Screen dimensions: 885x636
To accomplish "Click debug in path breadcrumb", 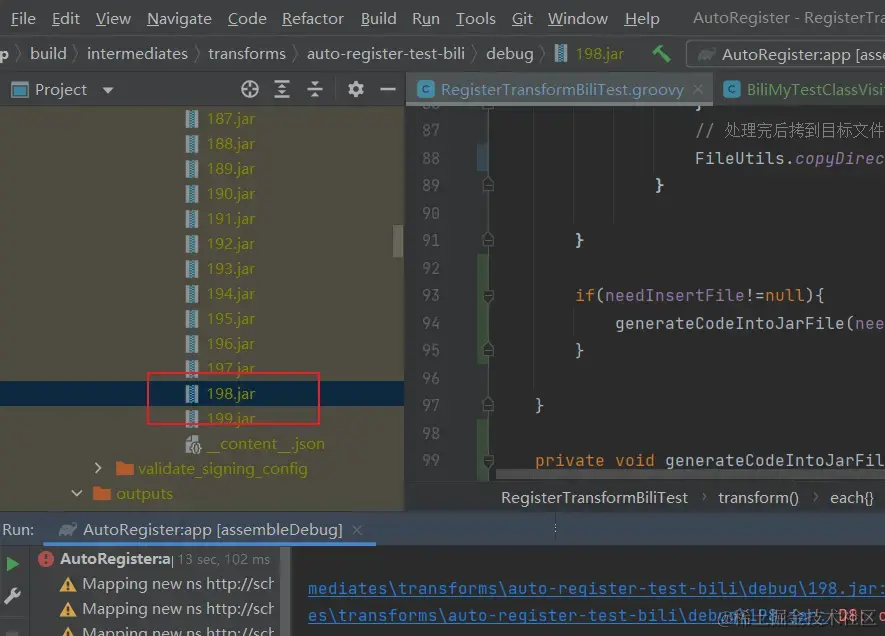I will [510, 54].
